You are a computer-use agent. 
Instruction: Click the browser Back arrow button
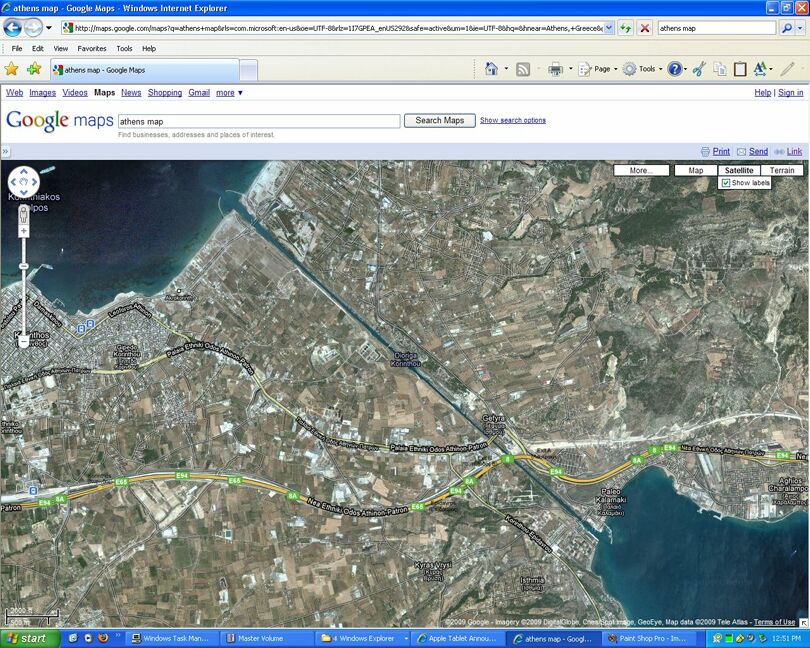12,27
